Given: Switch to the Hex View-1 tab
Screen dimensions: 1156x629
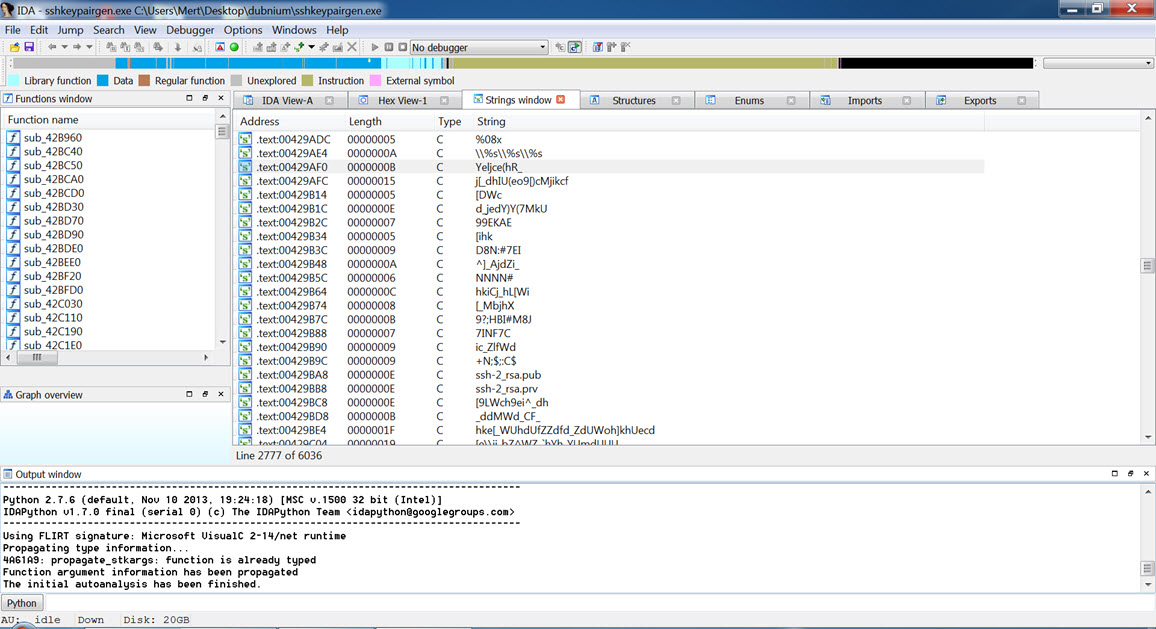Looking at the screenshot, I should (402, 100).
